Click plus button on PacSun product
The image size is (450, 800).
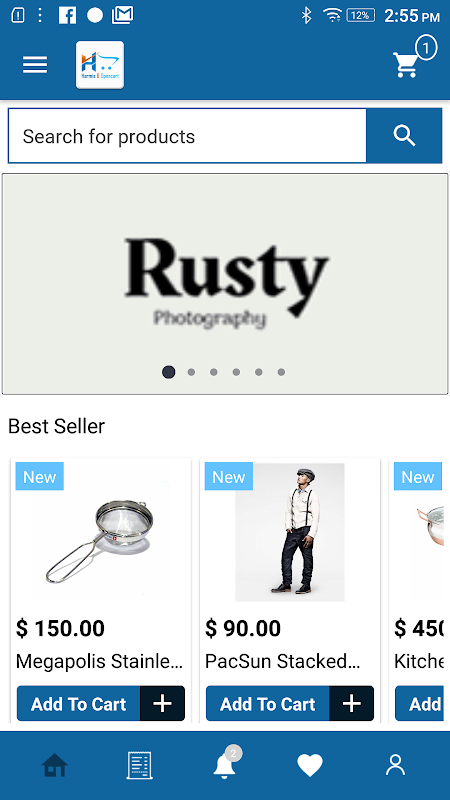click(352, 704)
